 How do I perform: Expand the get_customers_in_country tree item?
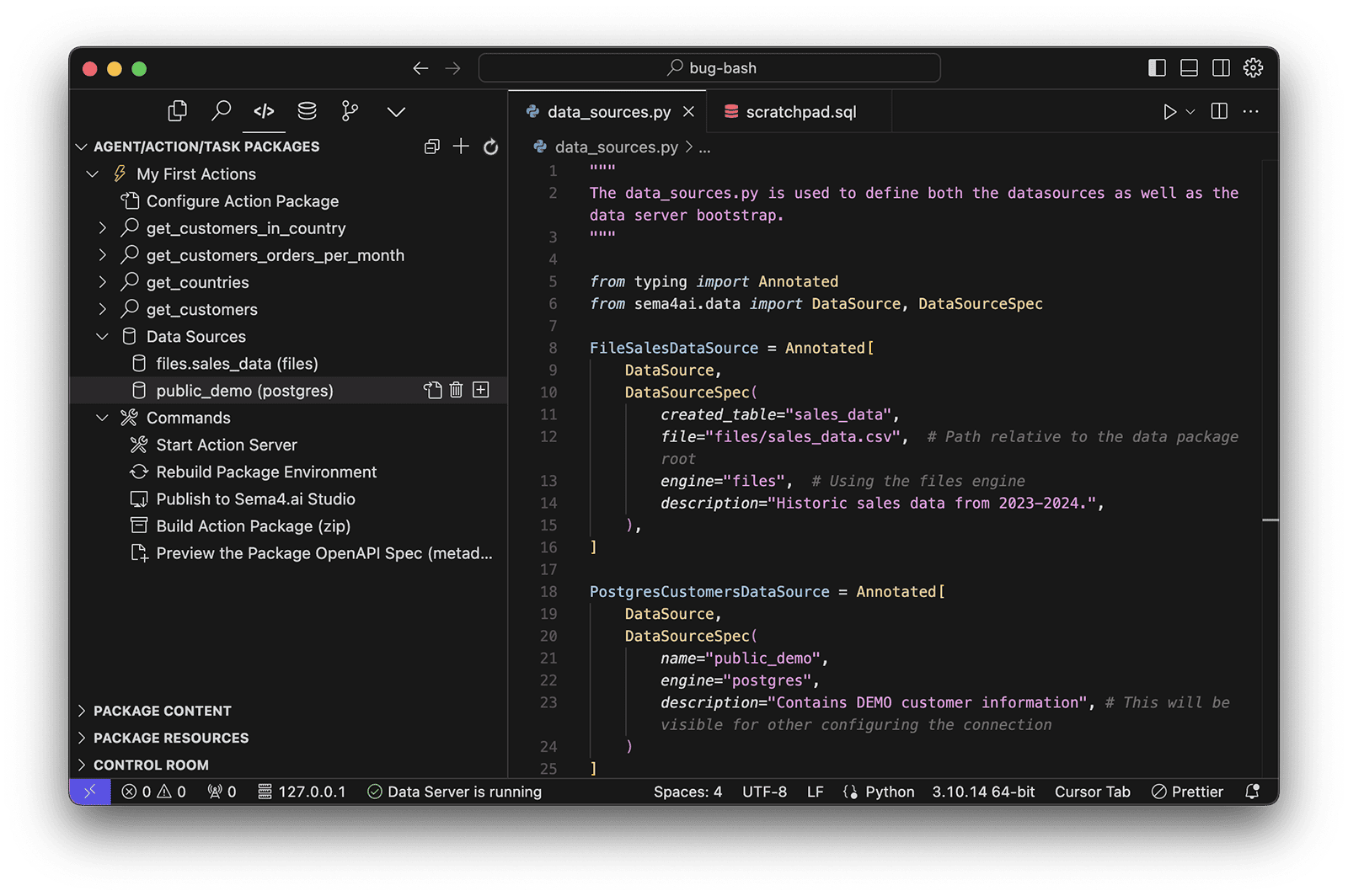pos(102,227)
